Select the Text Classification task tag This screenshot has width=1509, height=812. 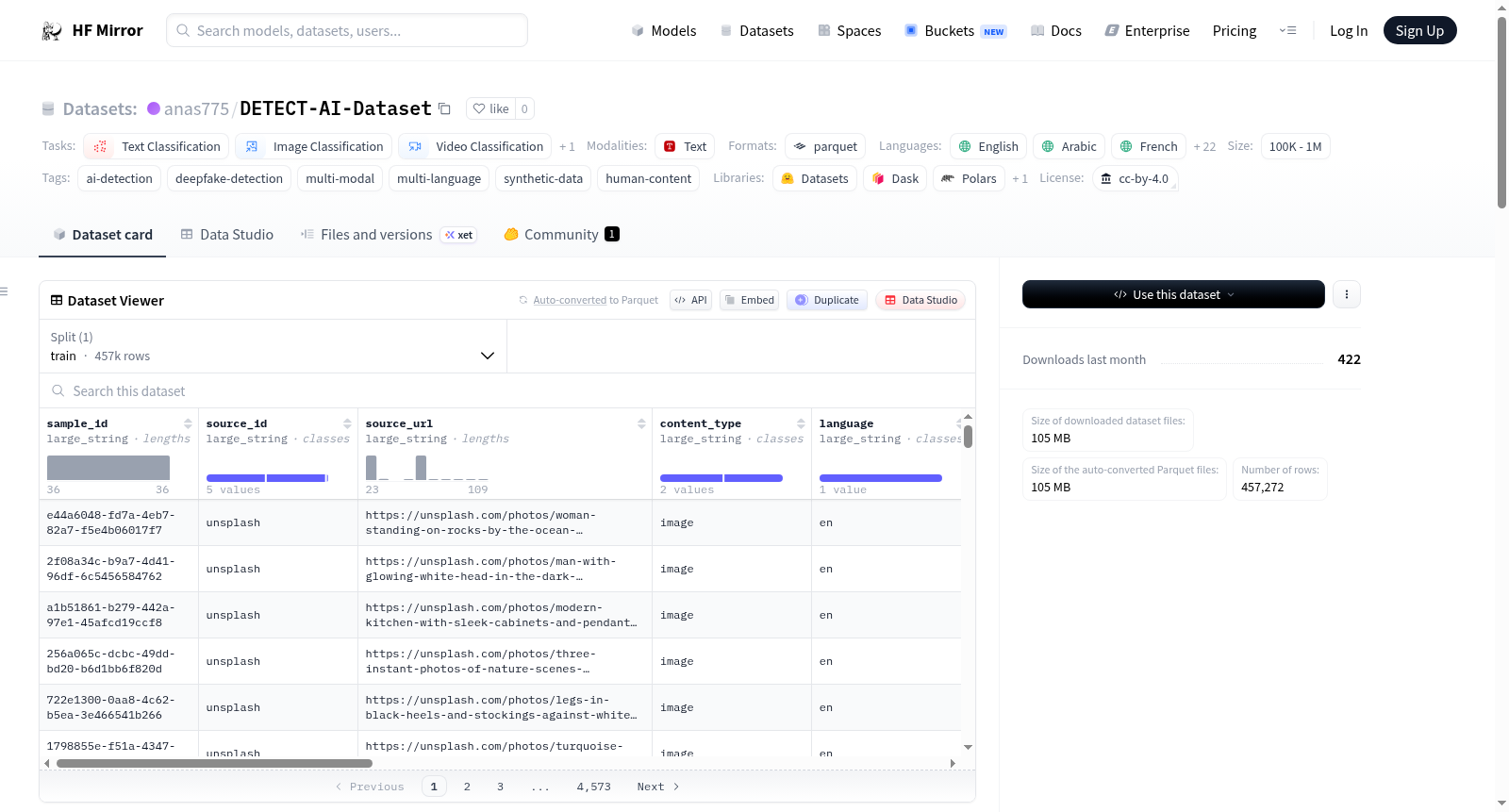pos(157,146)
